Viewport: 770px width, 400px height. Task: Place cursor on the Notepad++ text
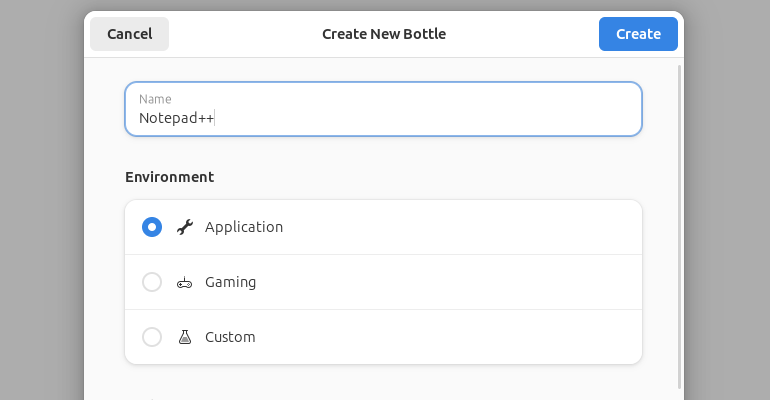pos(176,118)
